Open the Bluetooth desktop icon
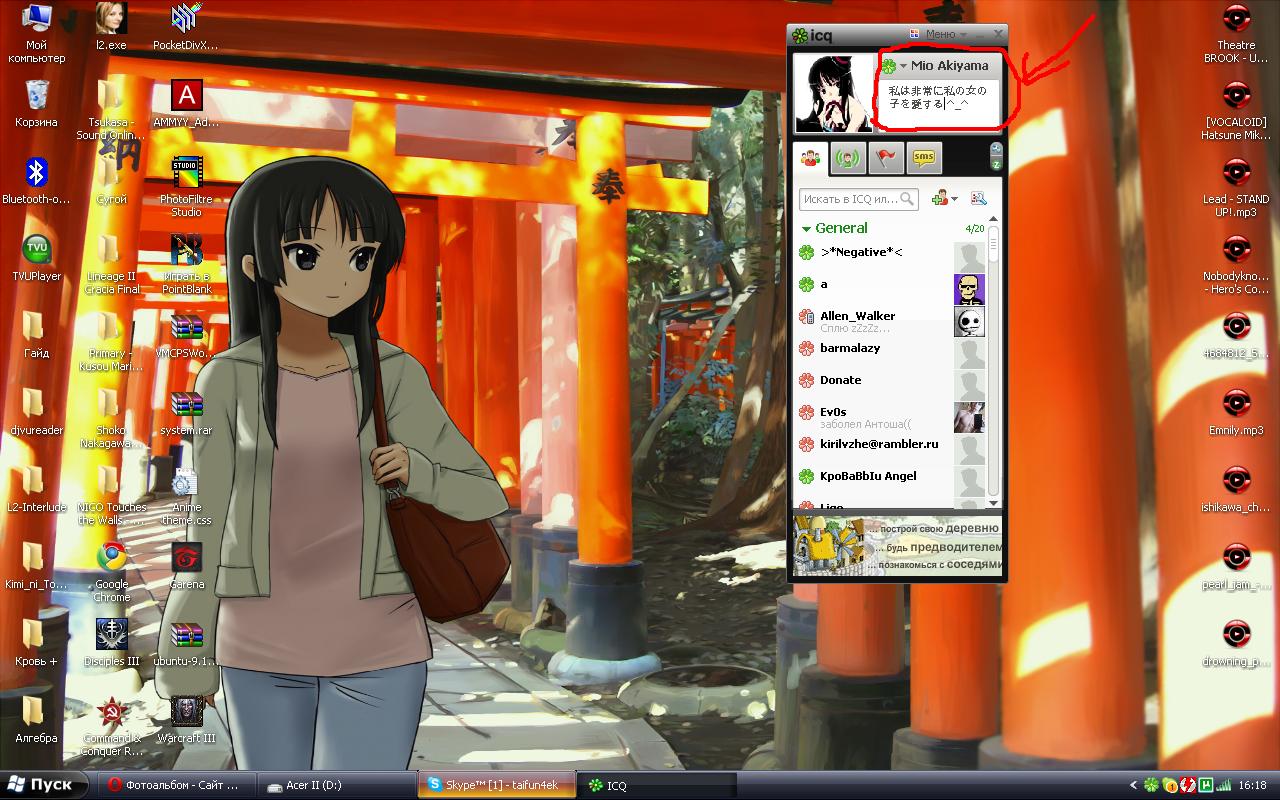The image size is (1280, 800). 37,180
